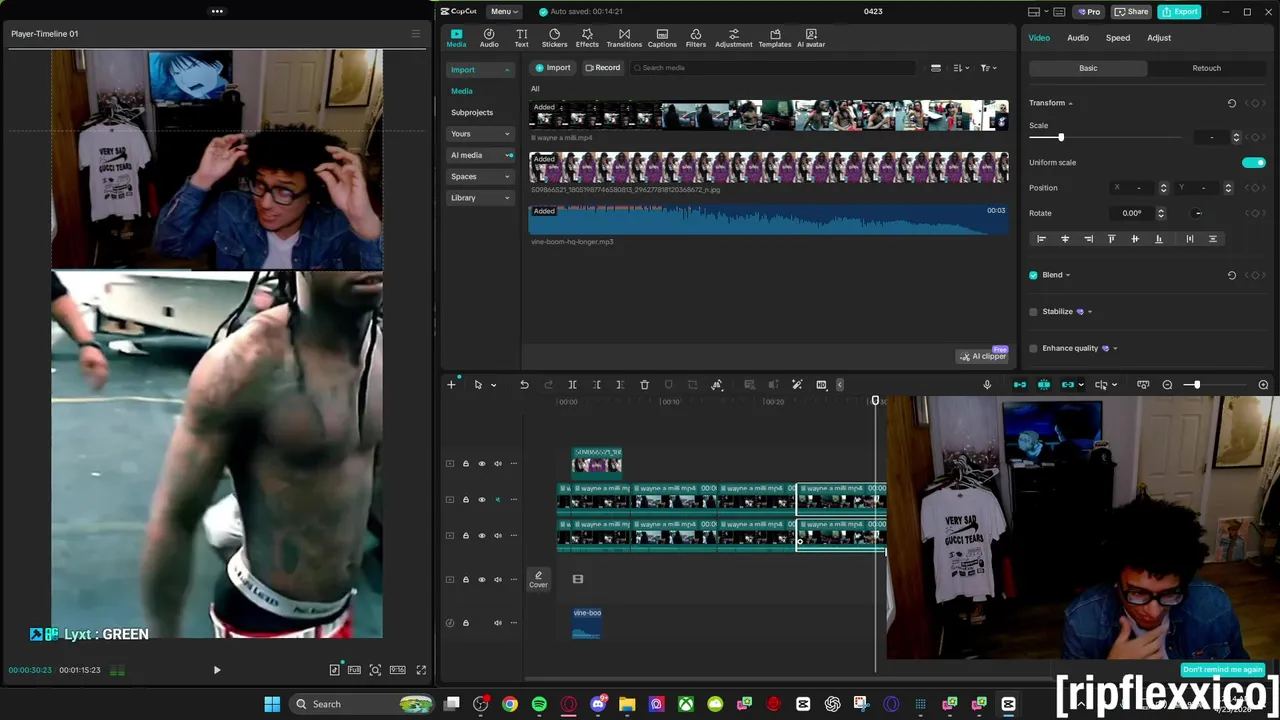Enable the Enhance quality checkbox
This screenshot has height=720, width=1280.
[1033, 348]
